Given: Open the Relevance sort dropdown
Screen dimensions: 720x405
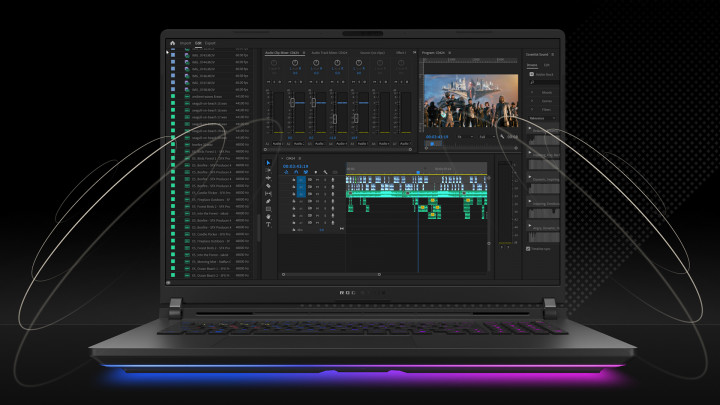Looking at the screenshot, I should coord(542,118).
